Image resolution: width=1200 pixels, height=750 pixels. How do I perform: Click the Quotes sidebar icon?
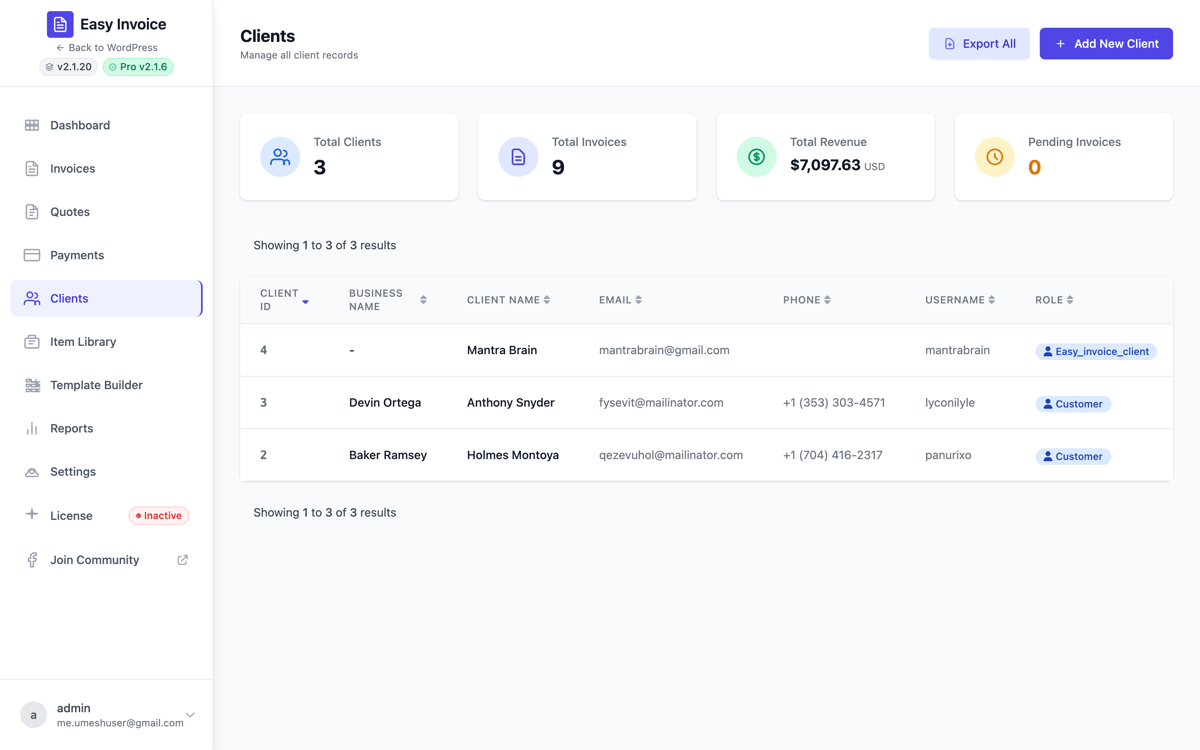coord(32,212)
